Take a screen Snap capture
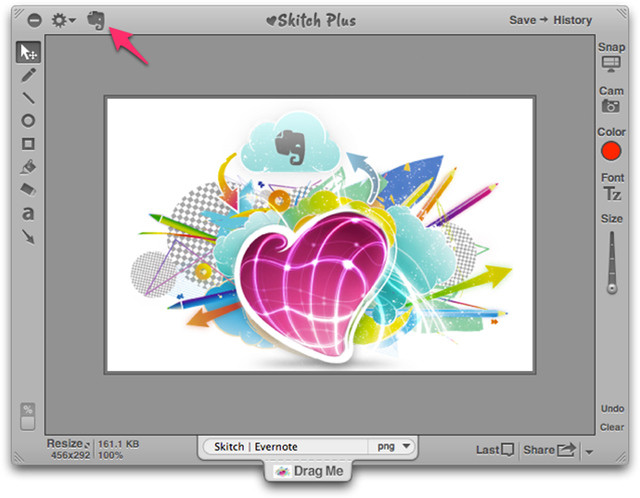The width and height of the screenshot is (640, 498). [611, 57]
